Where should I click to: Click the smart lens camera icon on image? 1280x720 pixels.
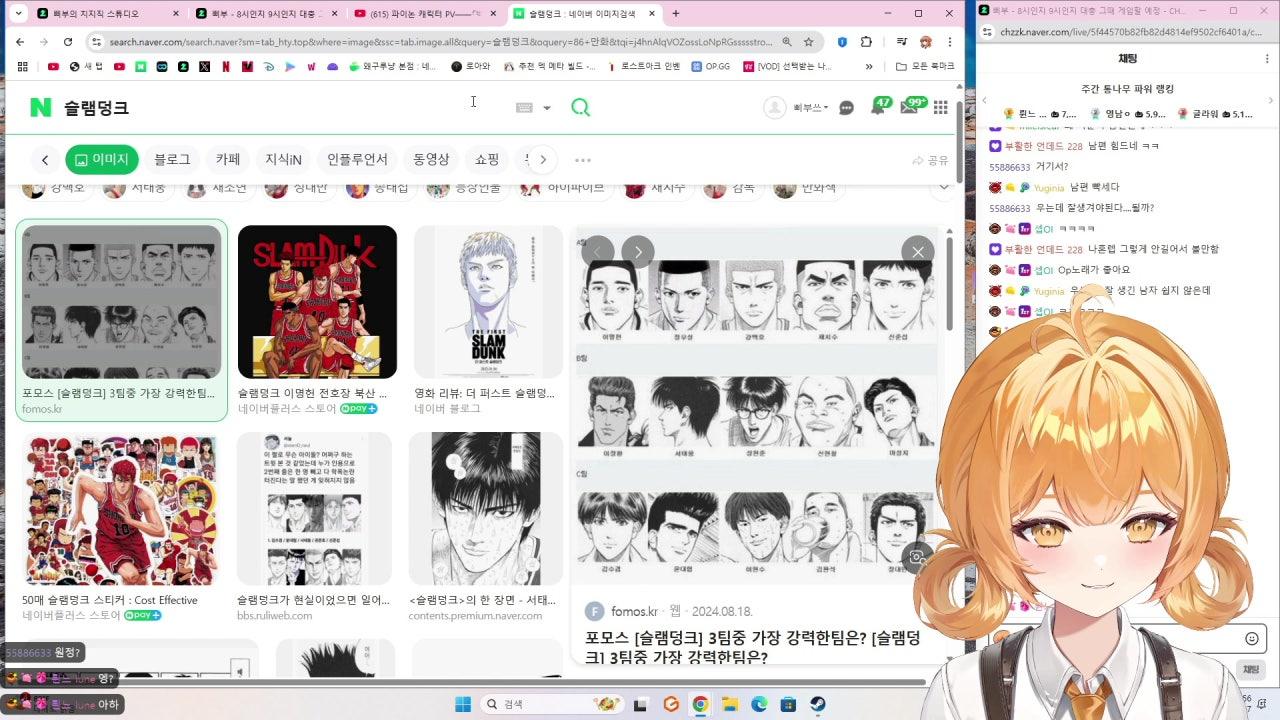tap(917, 558)
